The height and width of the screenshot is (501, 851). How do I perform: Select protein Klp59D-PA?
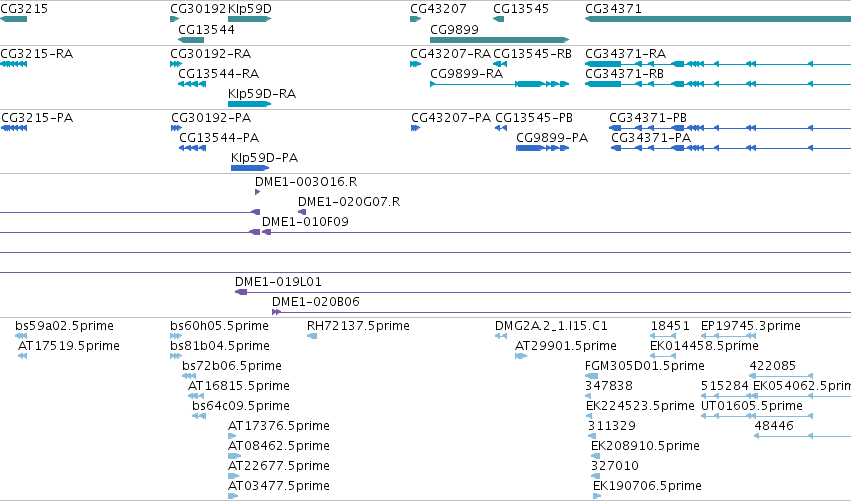tap(264, 158)
